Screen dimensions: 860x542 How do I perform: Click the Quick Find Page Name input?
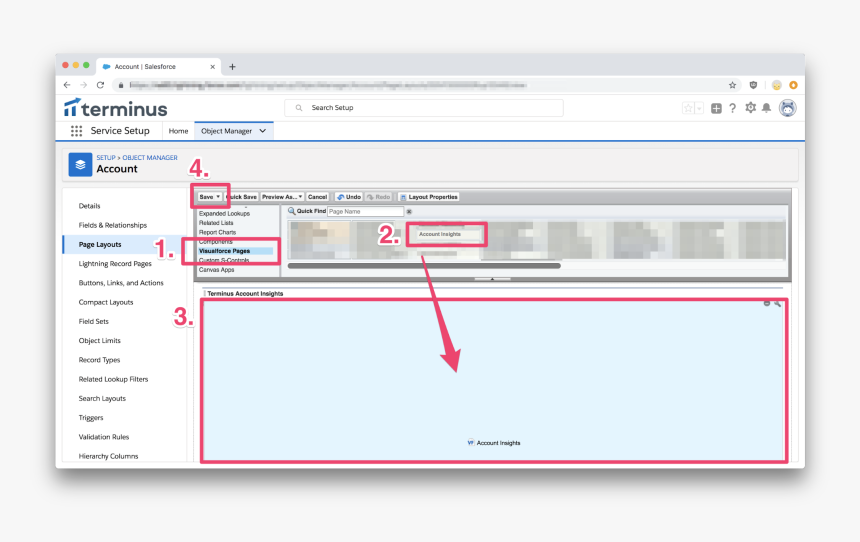(x=365, y=211)
